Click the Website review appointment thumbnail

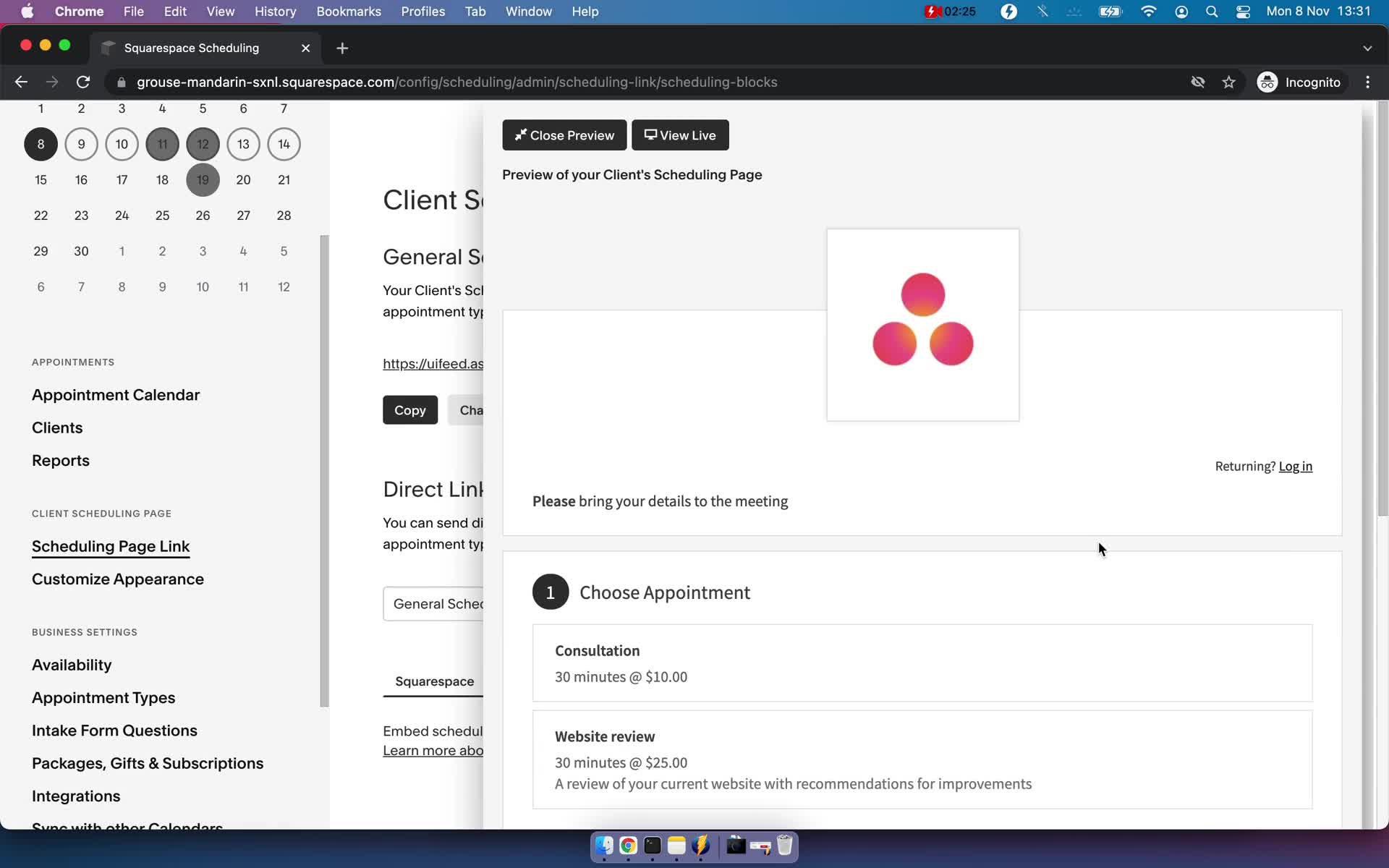(922, 759)
